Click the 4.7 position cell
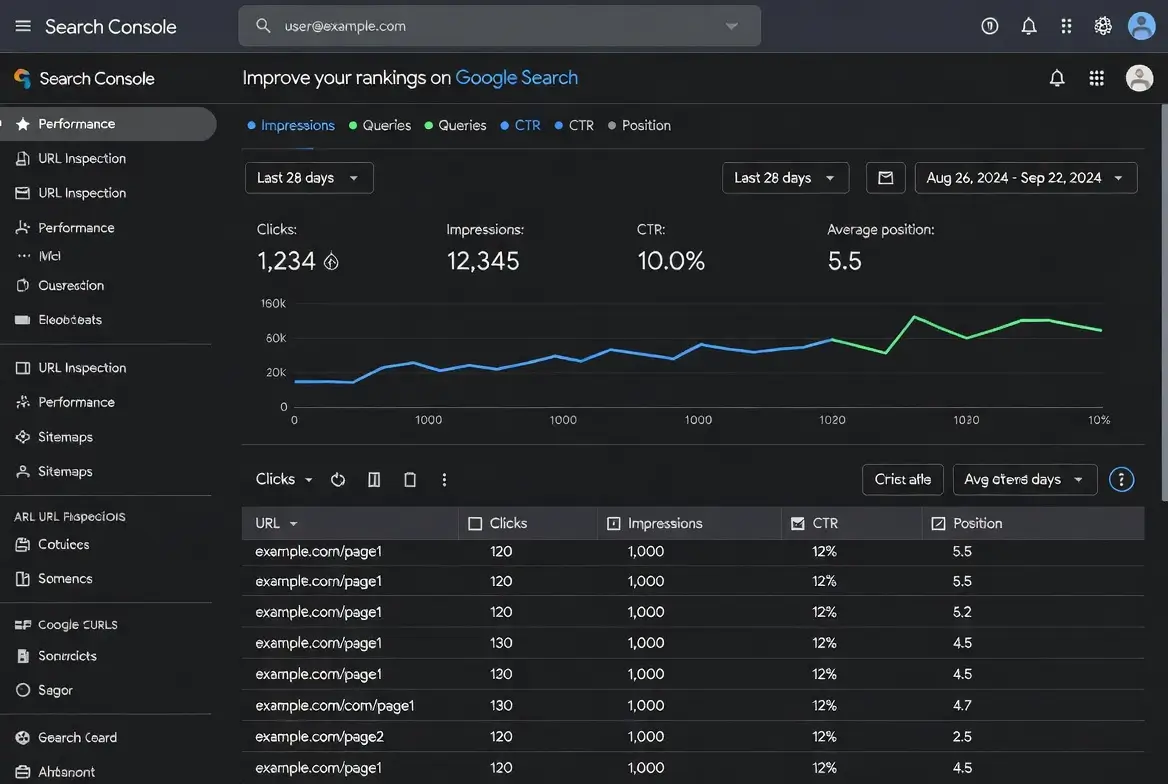Screen dimensions: 1168x784 coord(962,706)
